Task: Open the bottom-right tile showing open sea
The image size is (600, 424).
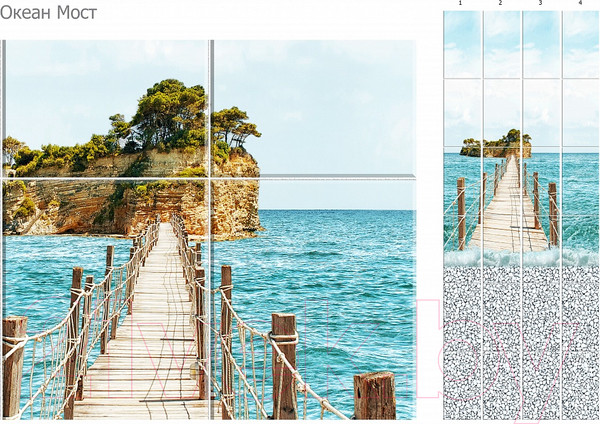Action: click(314, 299)
